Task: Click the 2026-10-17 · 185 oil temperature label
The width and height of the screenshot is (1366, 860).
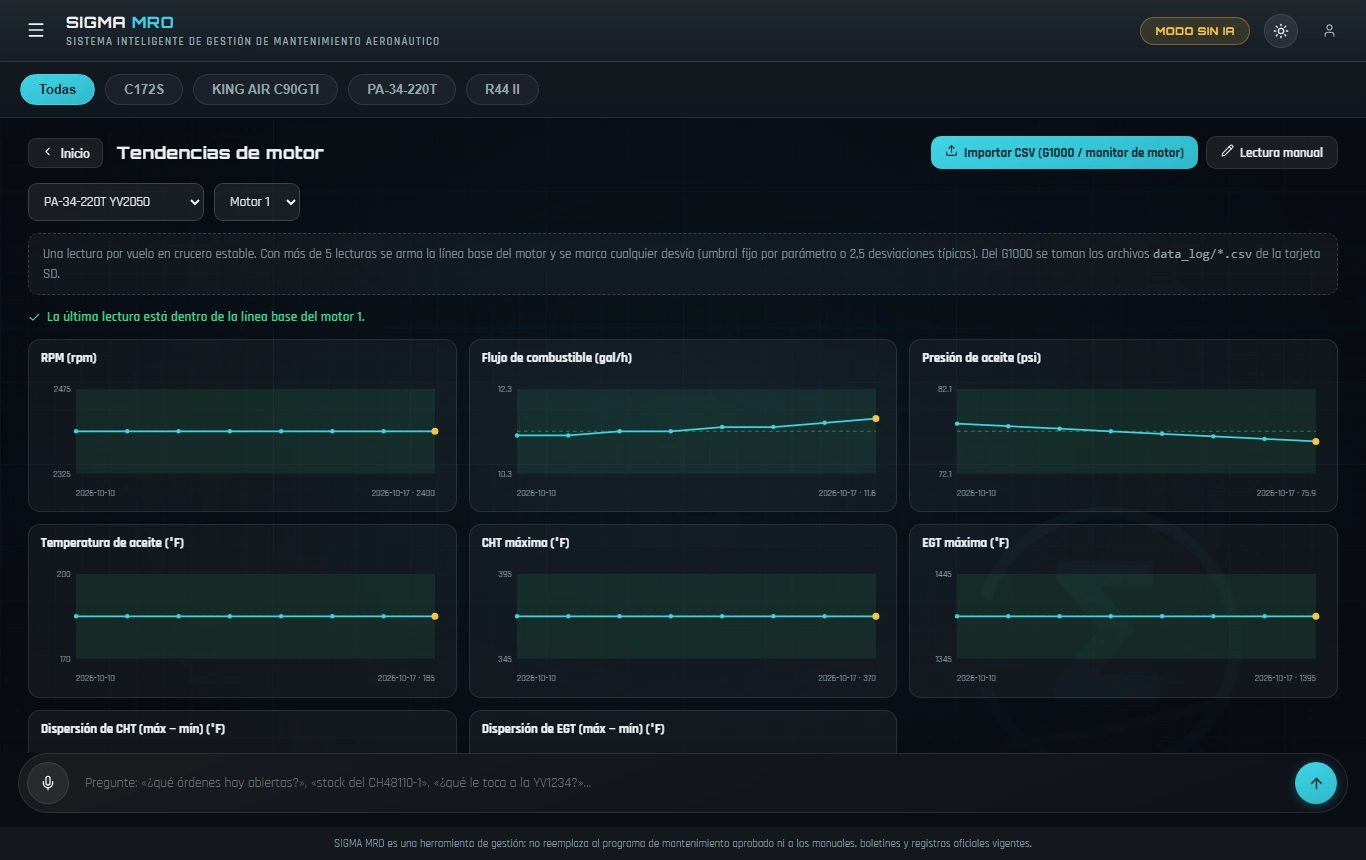Action: pyautogui.click(x=406, y=678)
